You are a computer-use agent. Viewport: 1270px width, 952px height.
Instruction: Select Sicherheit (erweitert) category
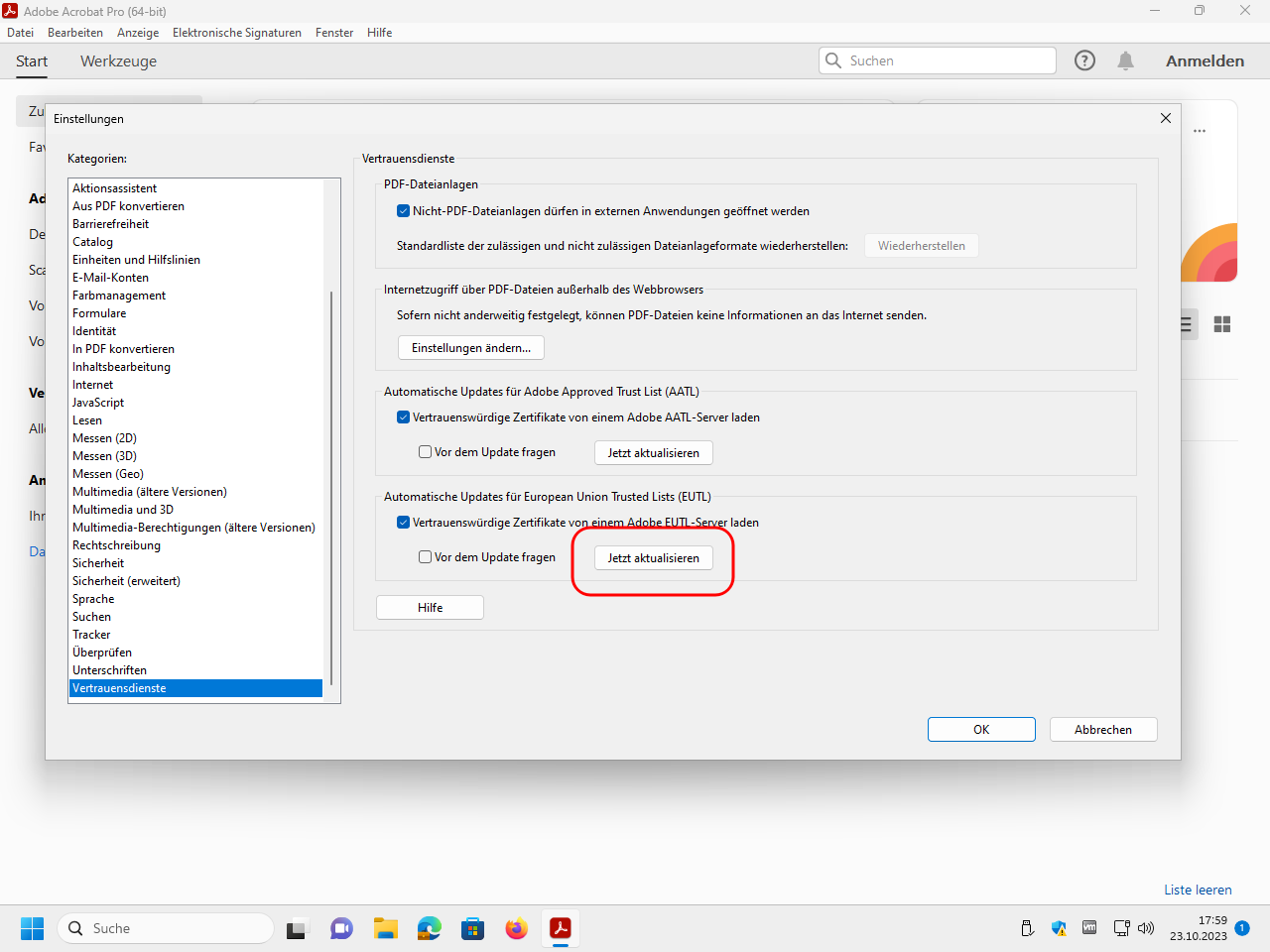[126, 581]
